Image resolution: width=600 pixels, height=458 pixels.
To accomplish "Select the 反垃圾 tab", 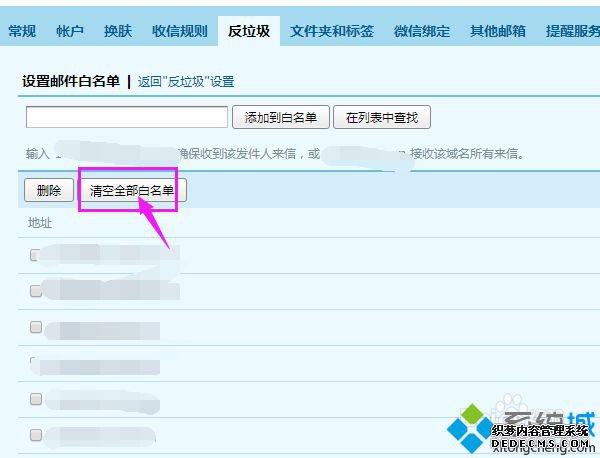I will pos(249,31).
